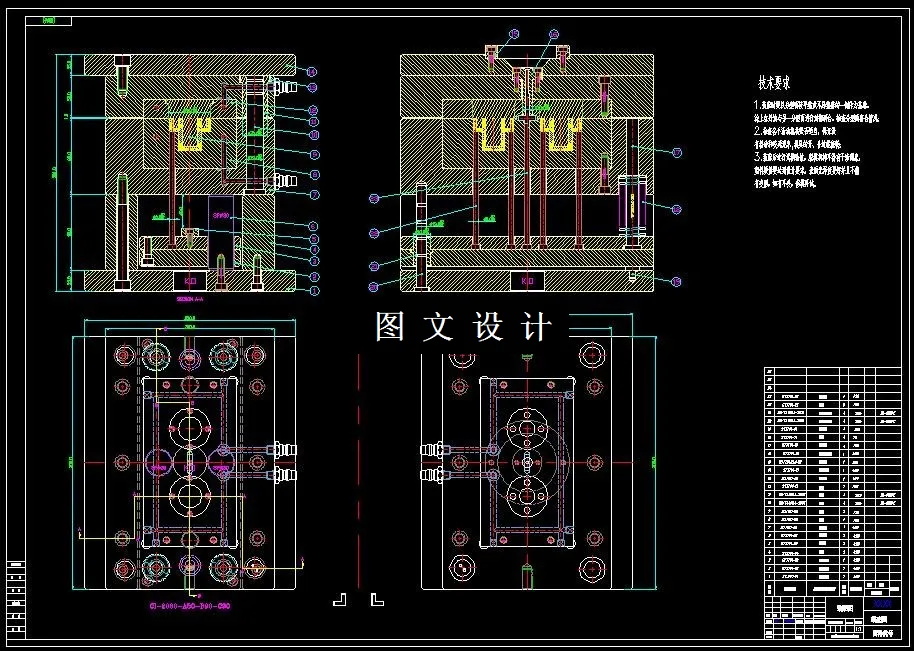Select the CI-2060-A50-B90-C90 mold base label
Image resolution: width=914 pixels, height=651 pixels.
[x=191, y=606]
